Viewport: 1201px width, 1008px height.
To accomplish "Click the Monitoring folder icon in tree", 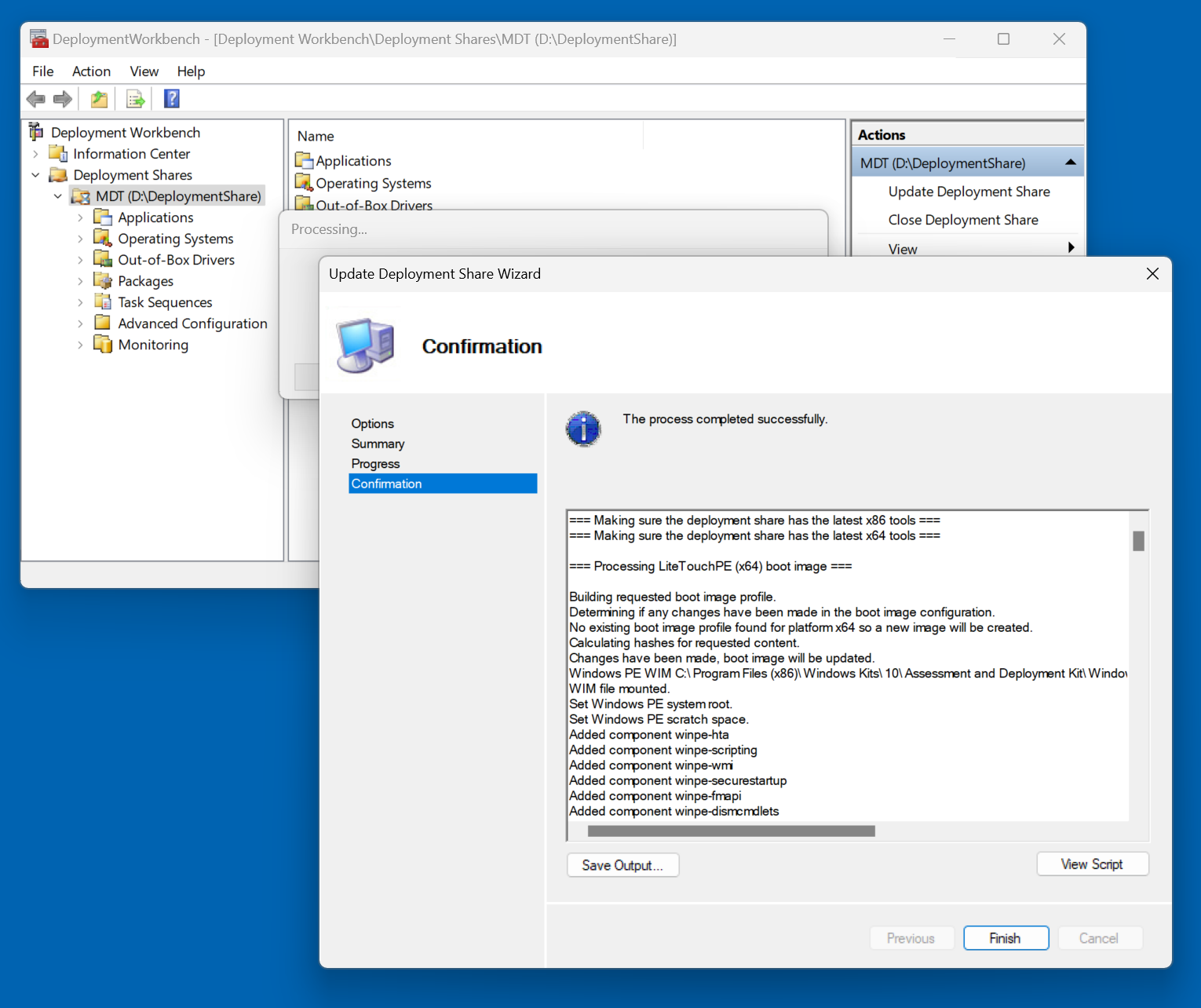I will point(103,344).
